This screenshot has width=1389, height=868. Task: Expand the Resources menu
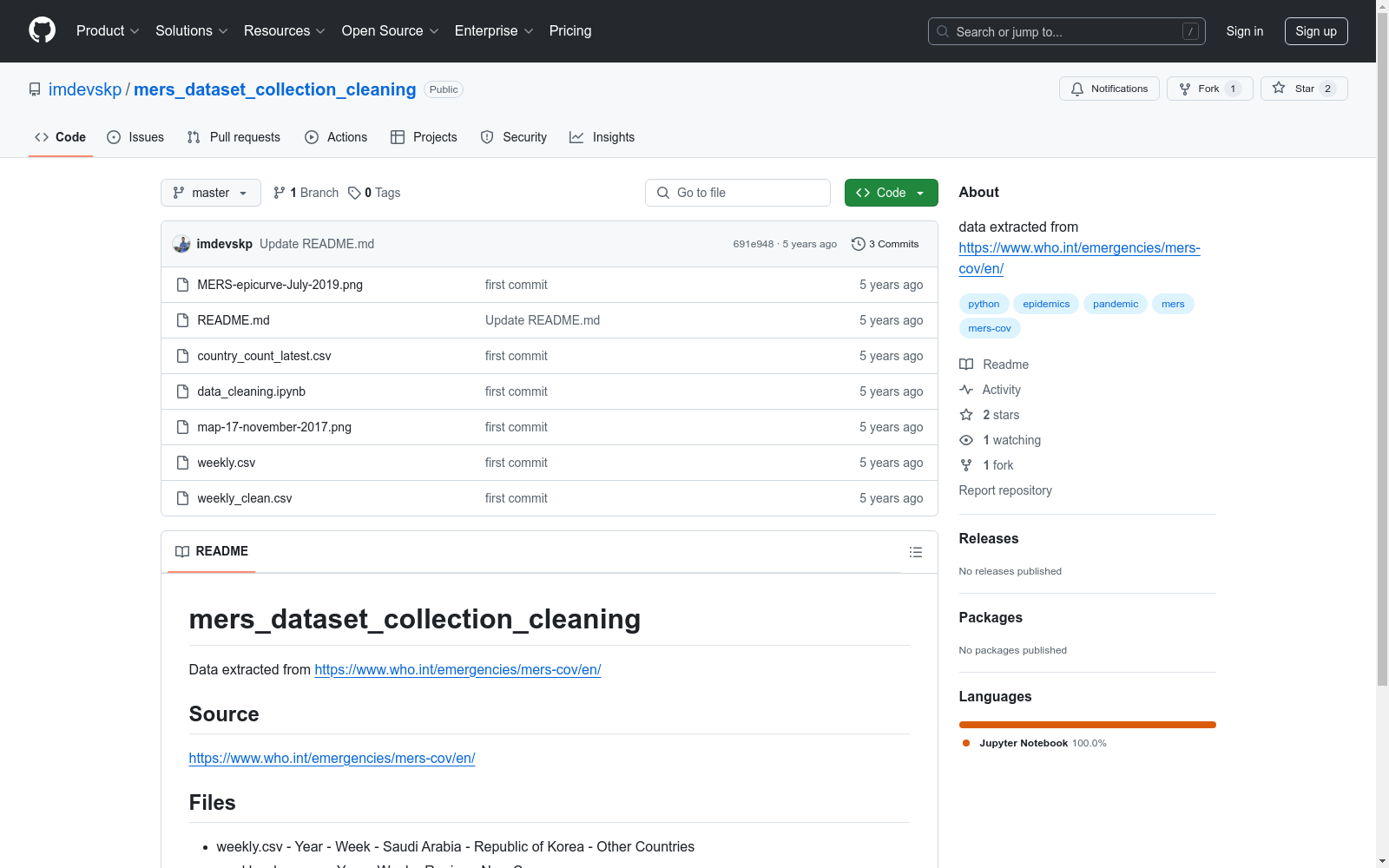[285, 30]
